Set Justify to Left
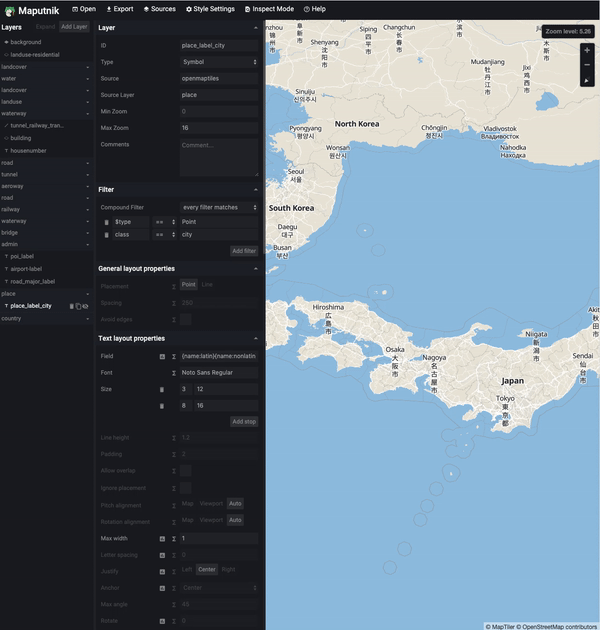This screenshot has width=600, height=630. pyautogui.click(x=187, y=569)
